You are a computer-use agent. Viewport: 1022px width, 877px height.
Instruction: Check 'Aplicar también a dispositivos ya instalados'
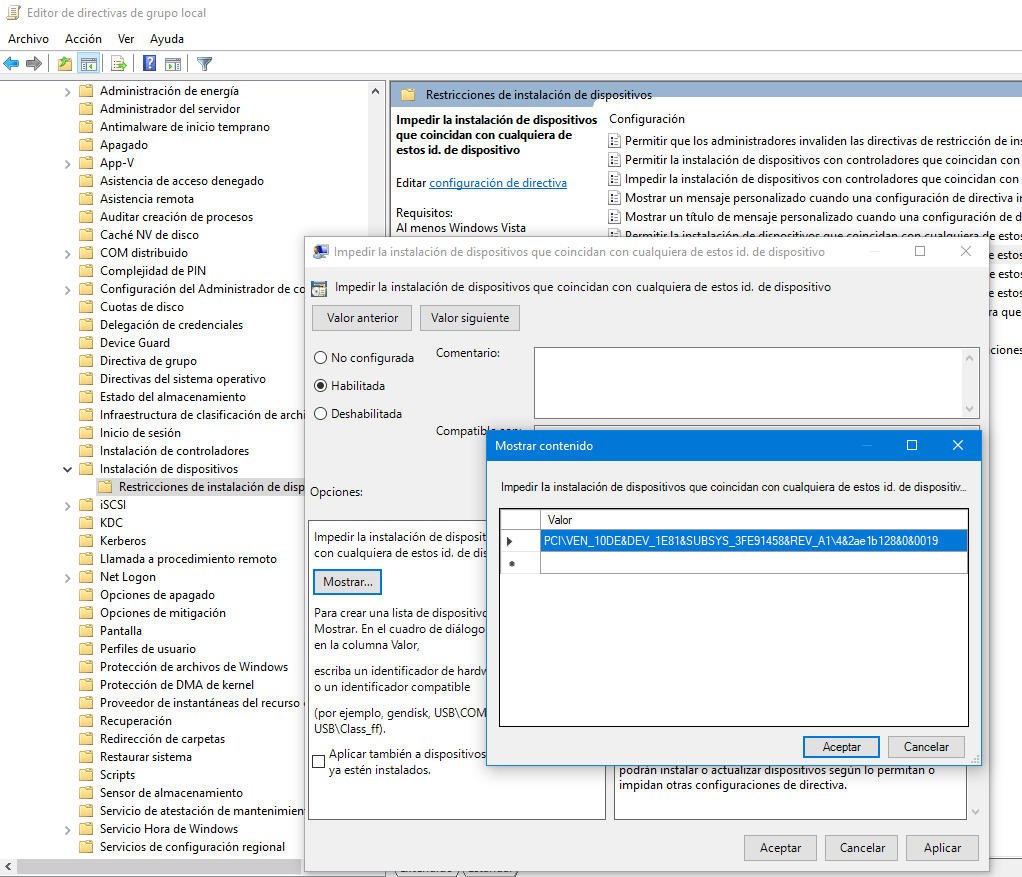(x=319, y=762)
